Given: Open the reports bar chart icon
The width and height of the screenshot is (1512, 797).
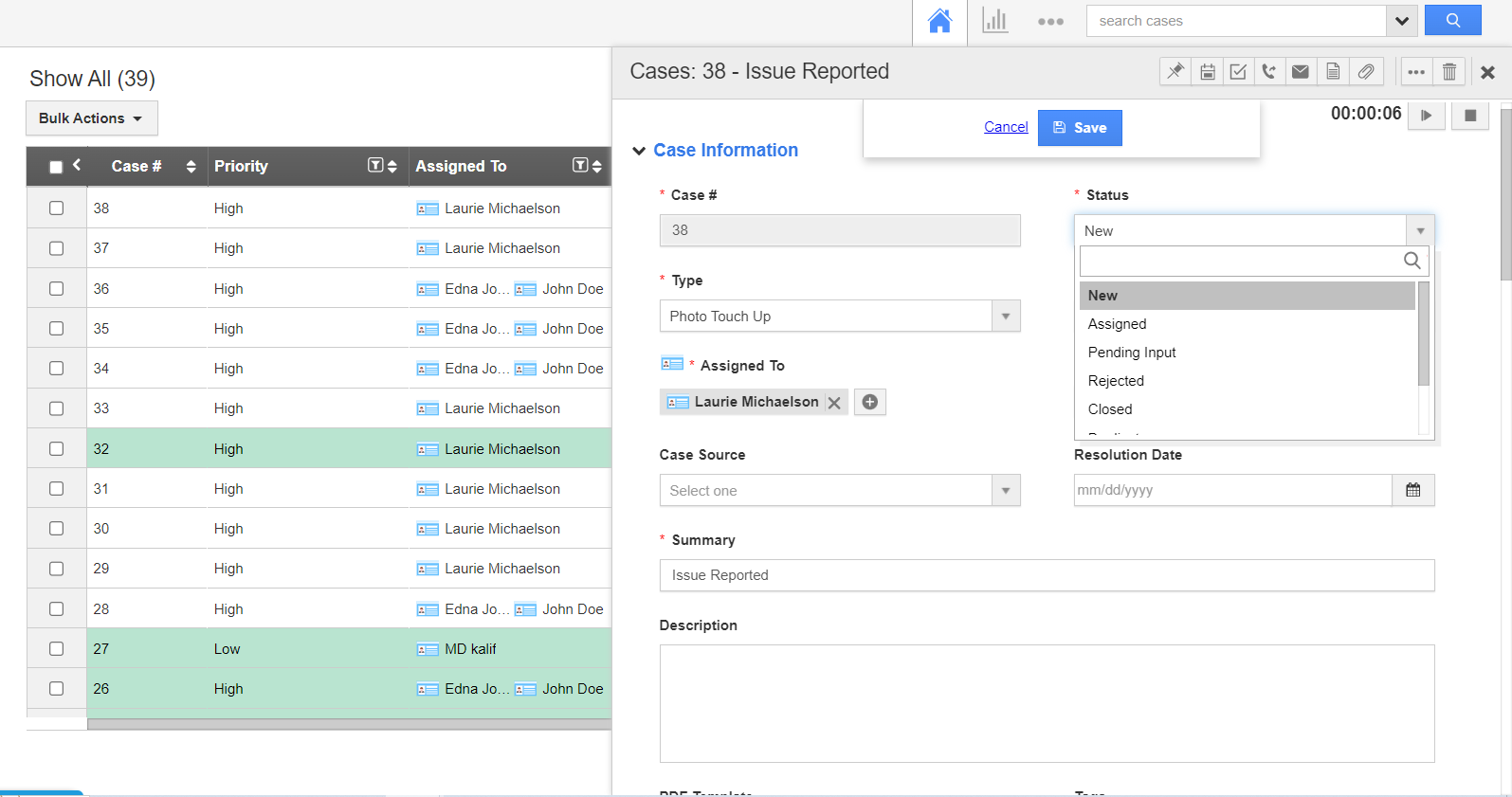Looking at the screenshot, I should [x=994, y=21].
